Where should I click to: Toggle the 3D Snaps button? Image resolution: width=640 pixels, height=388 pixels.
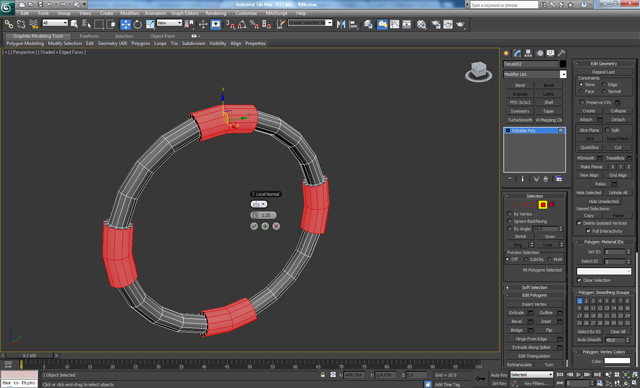point(230,24)
